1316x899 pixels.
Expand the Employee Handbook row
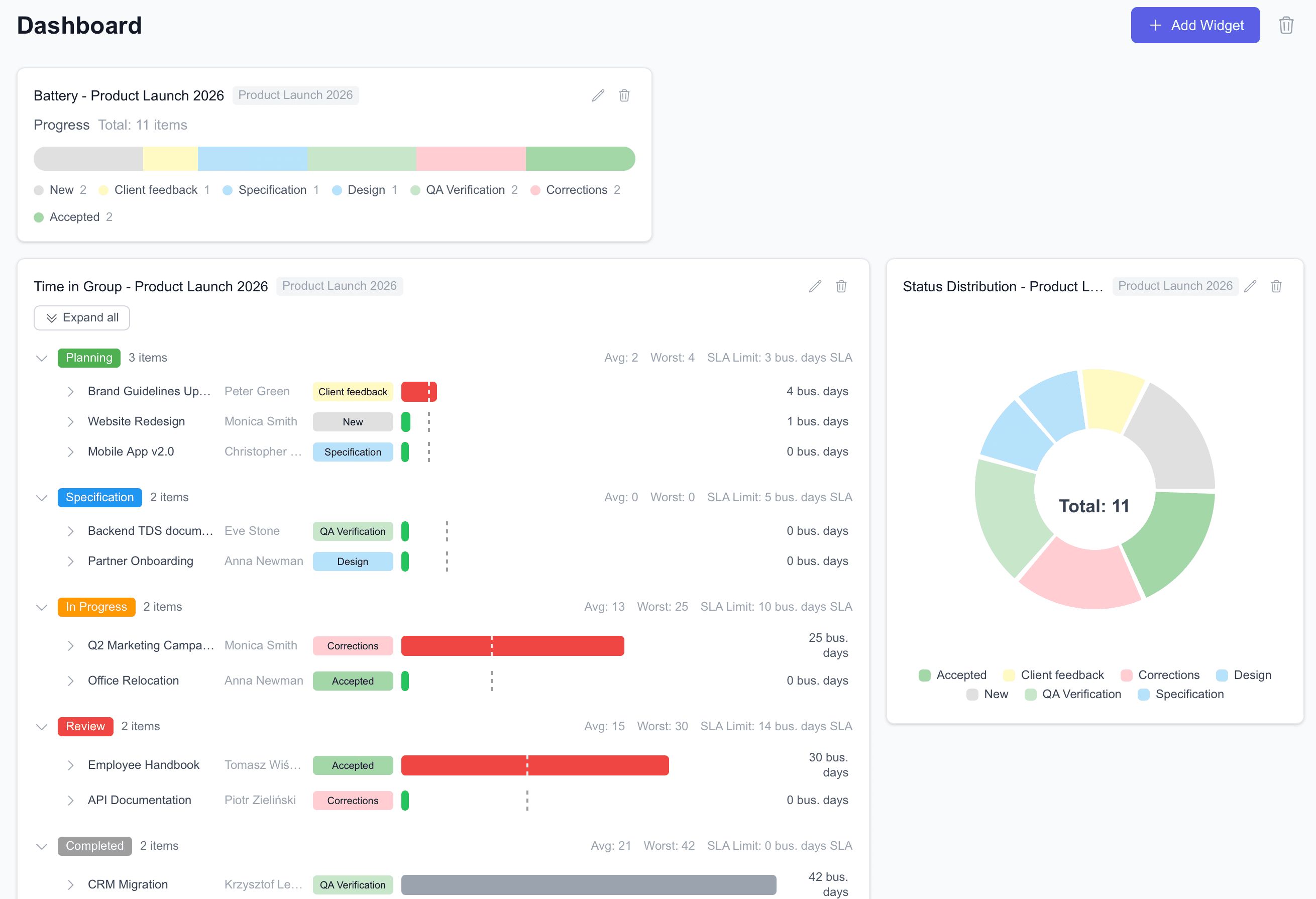[71, 765]
